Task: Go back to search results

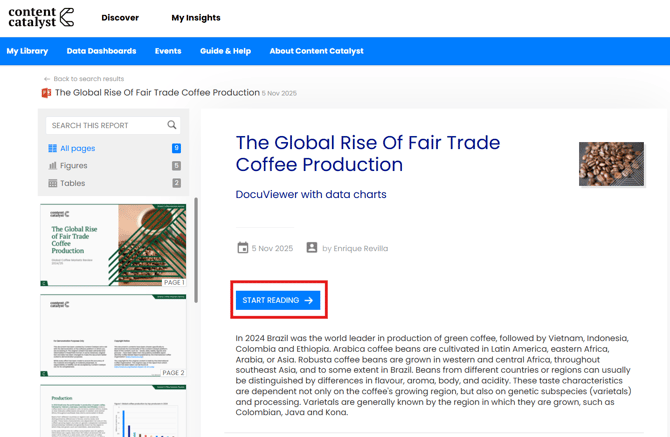Action: [x=88, y=79]
